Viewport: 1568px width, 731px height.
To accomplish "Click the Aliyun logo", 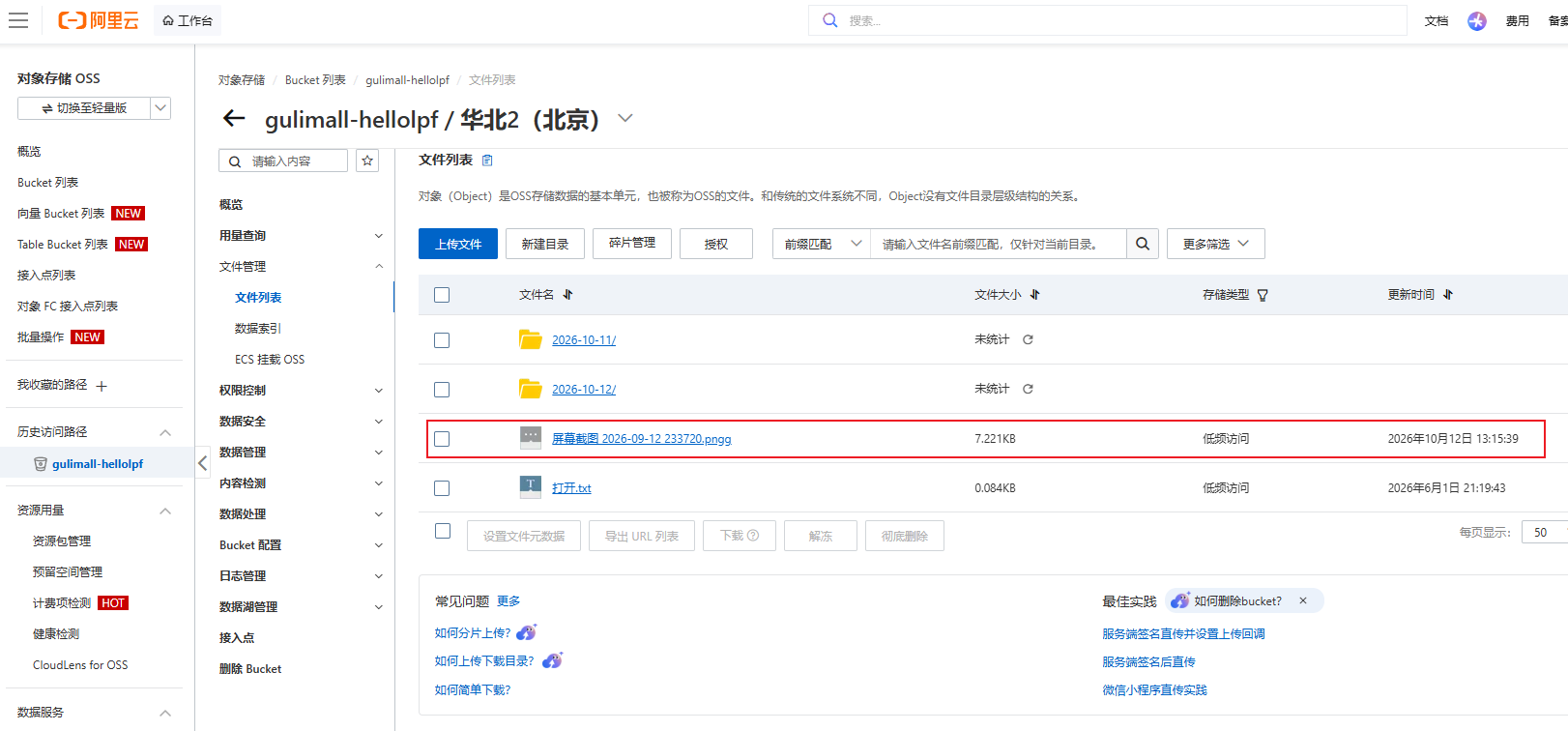I will click(98, 20).
